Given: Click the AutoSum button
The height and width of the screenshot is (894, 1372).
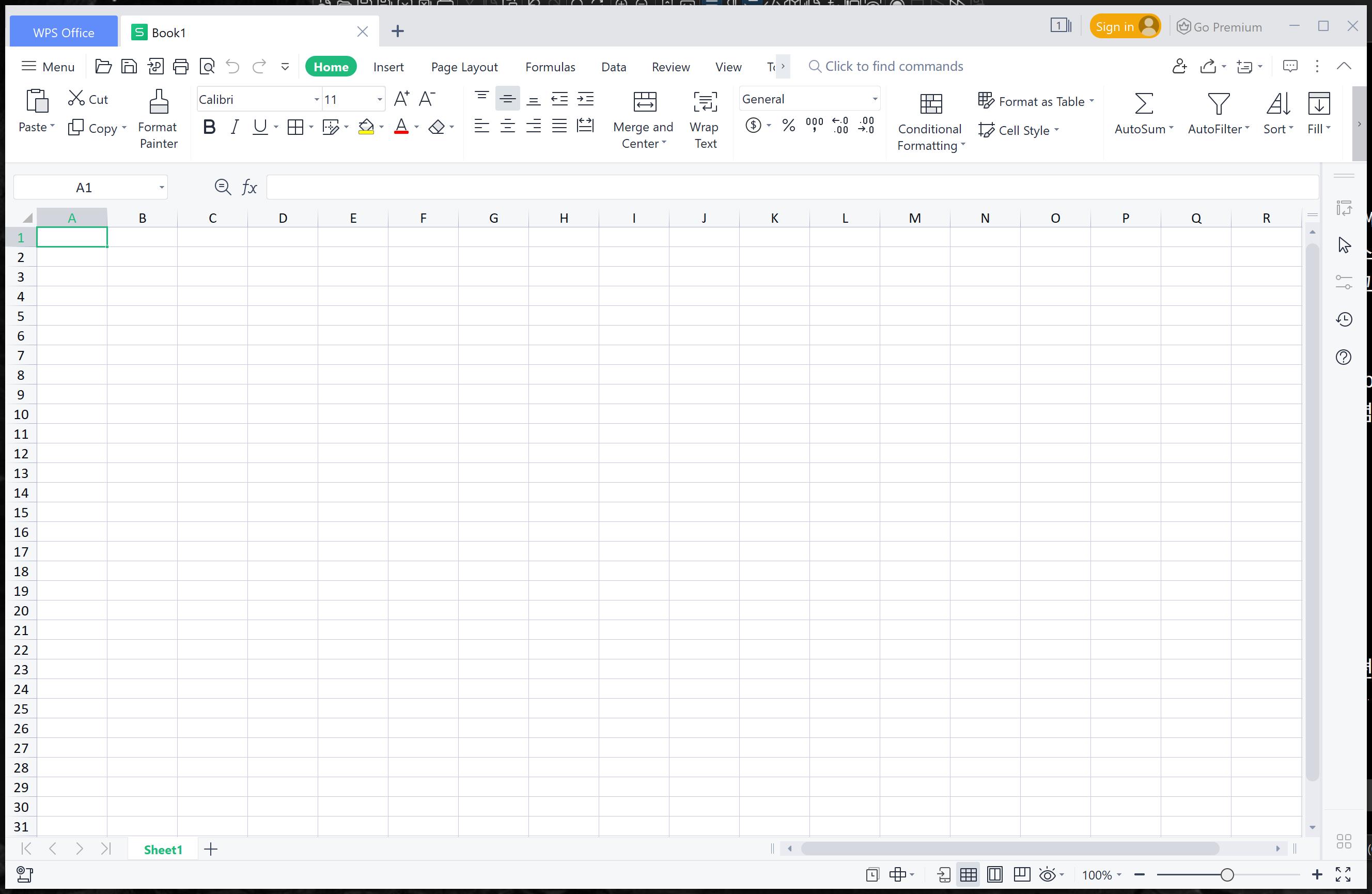Looking at the screenshot, I should pyautogui.click(x=1144, y=114).
